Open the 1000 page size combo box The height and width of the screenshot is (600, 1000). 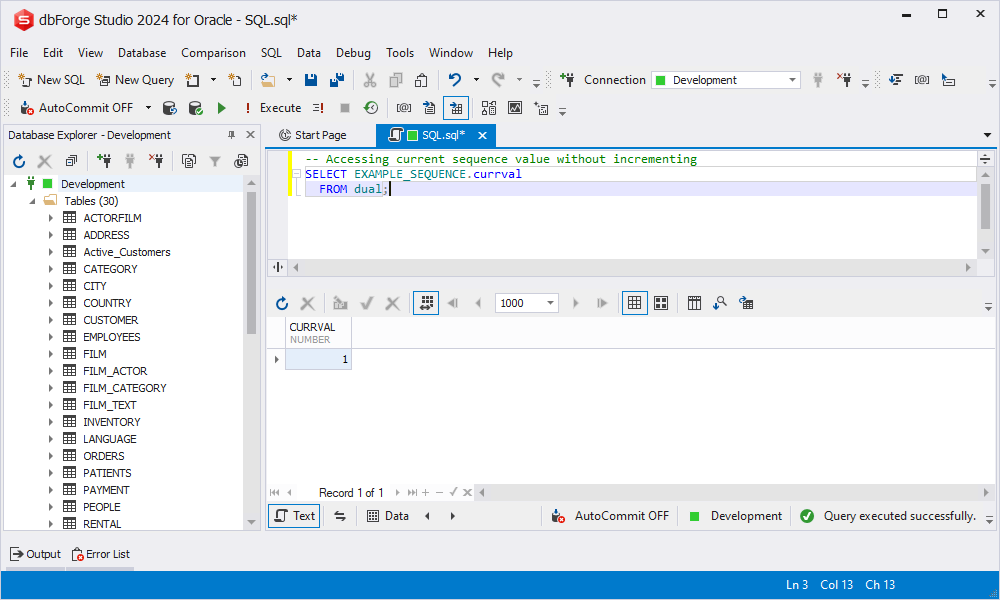[x=527, y=303]
